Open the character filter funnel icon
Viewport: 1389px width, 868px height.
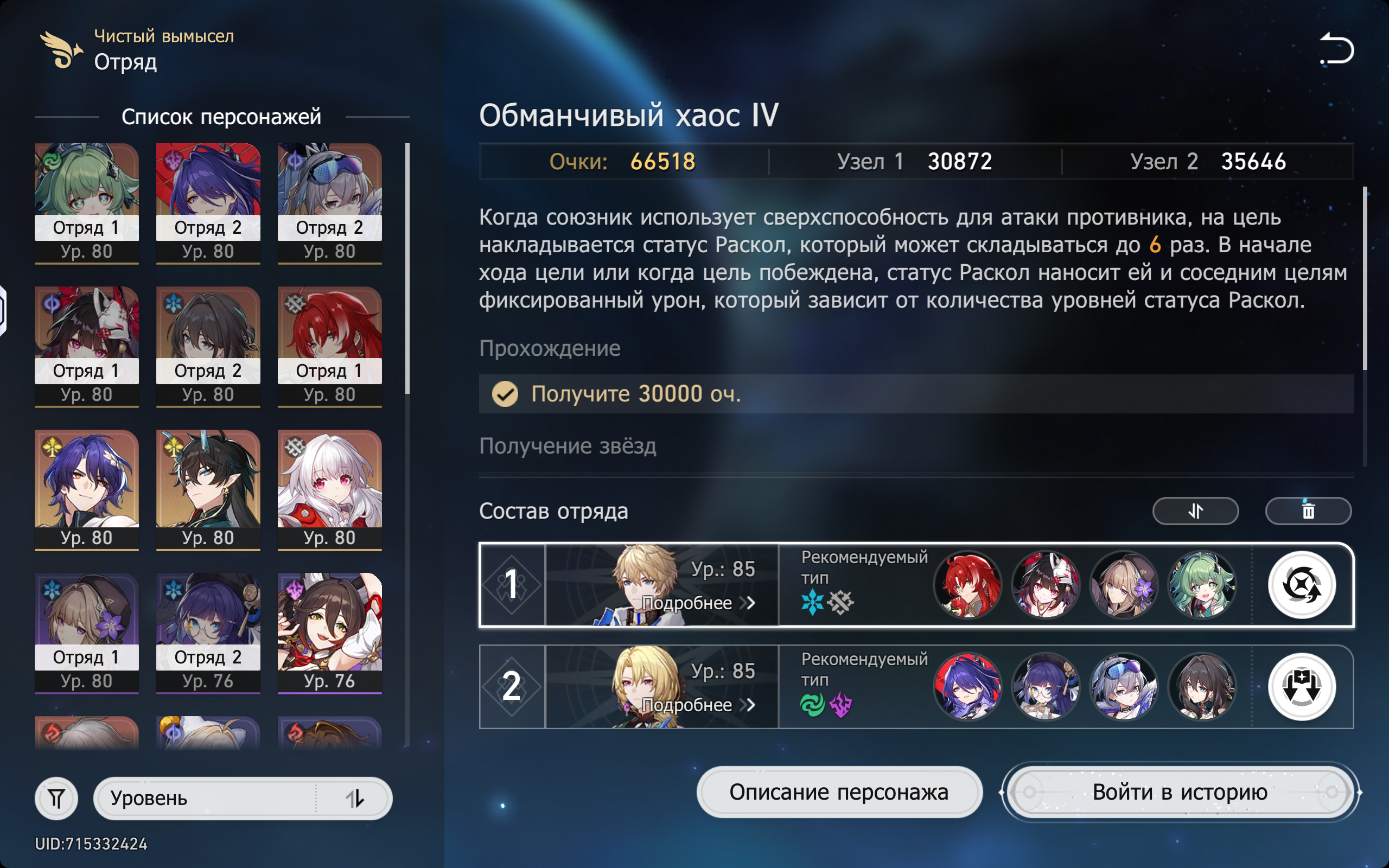pyautogui.click(x=56, y=798)
